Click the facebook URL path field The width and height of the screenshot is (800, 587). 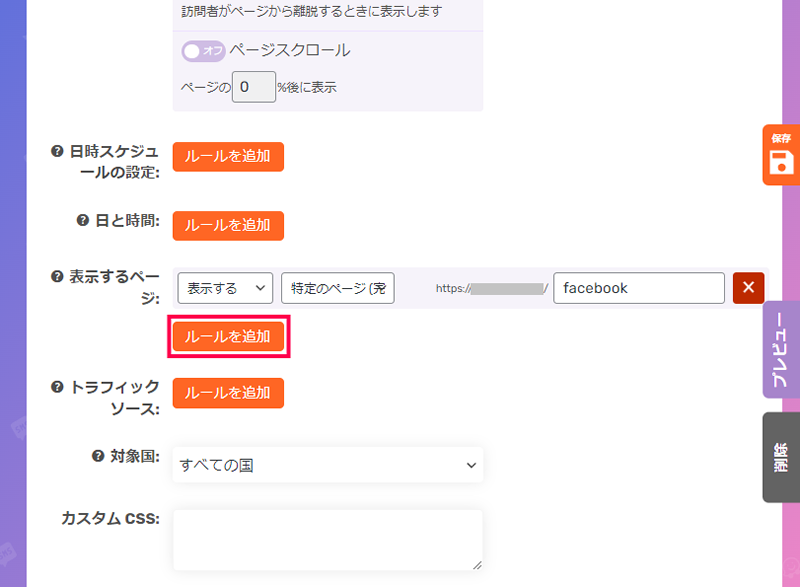tap(639, 288)
